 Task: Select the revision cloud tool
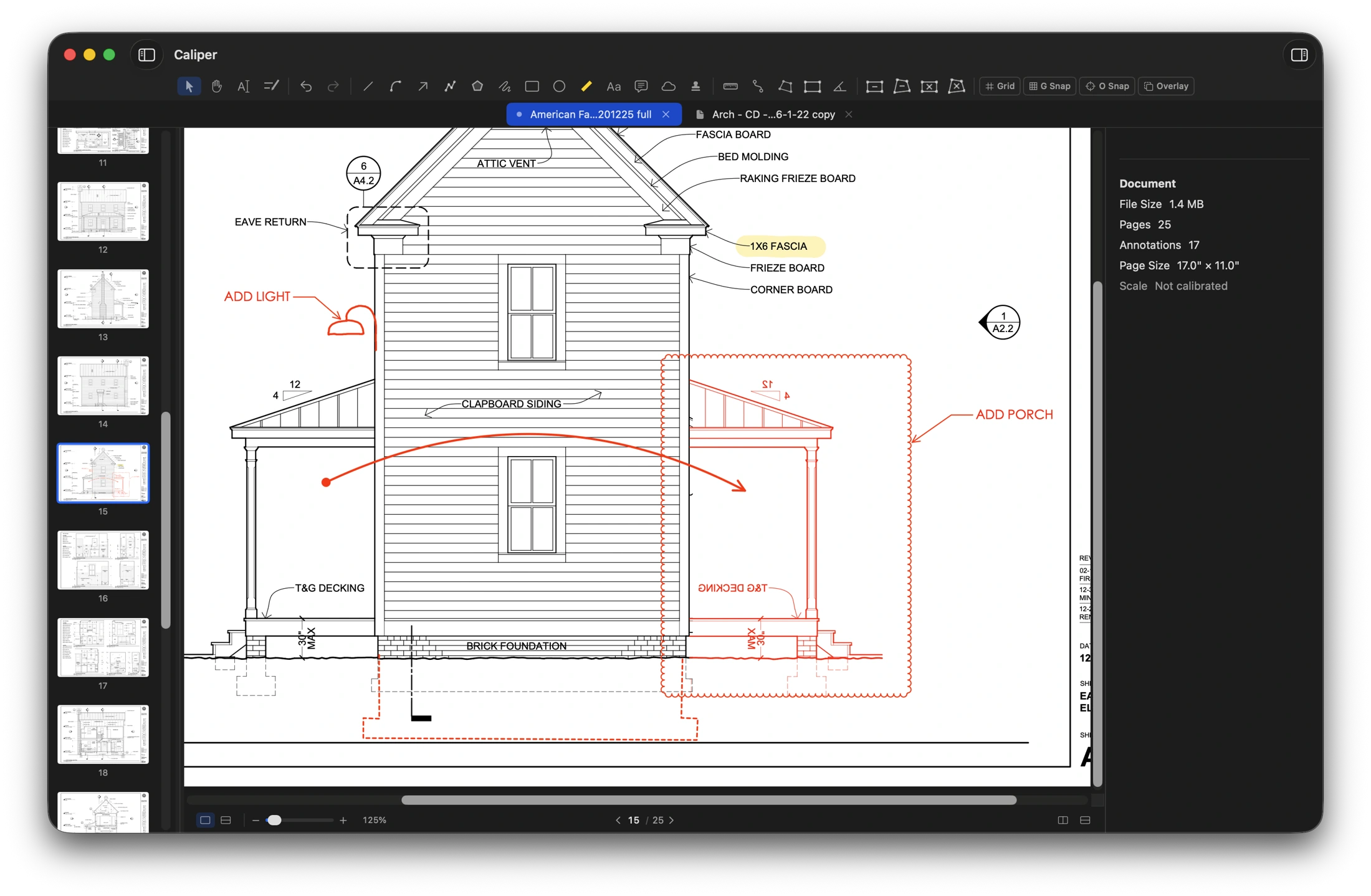coord(669,86)
